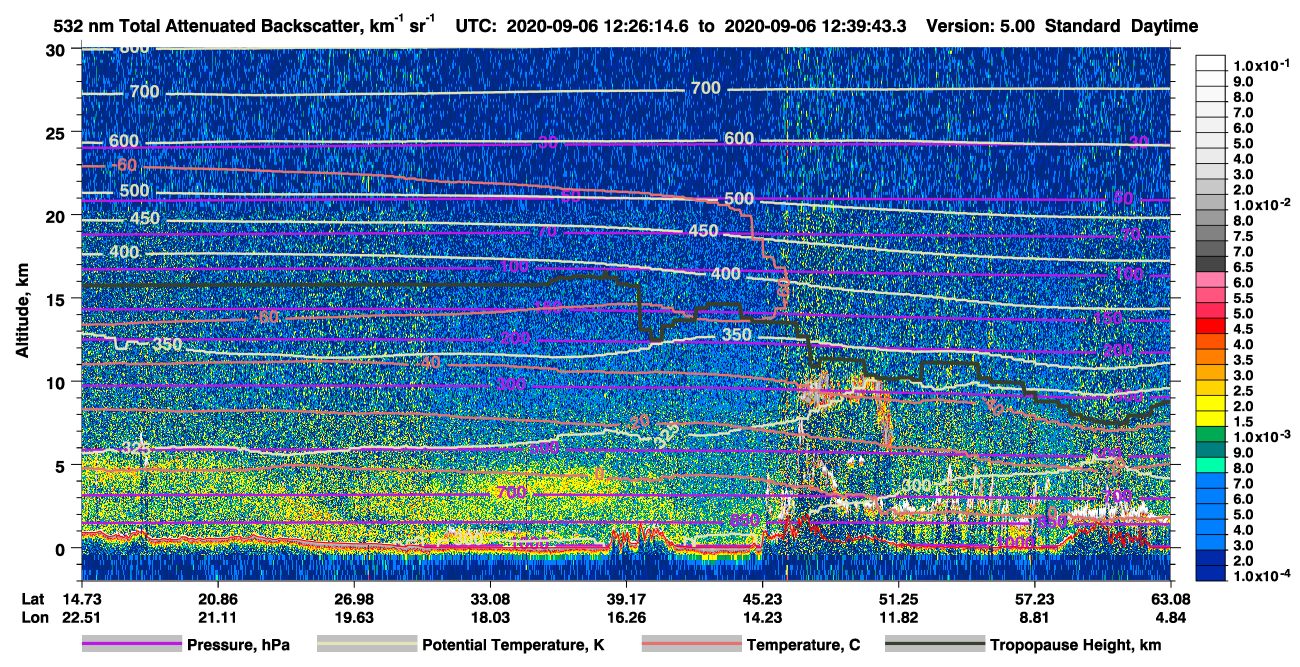
Task: Click the salmon Temperature legend line sample
Action: pyautogui.click(x=691, y=645)
